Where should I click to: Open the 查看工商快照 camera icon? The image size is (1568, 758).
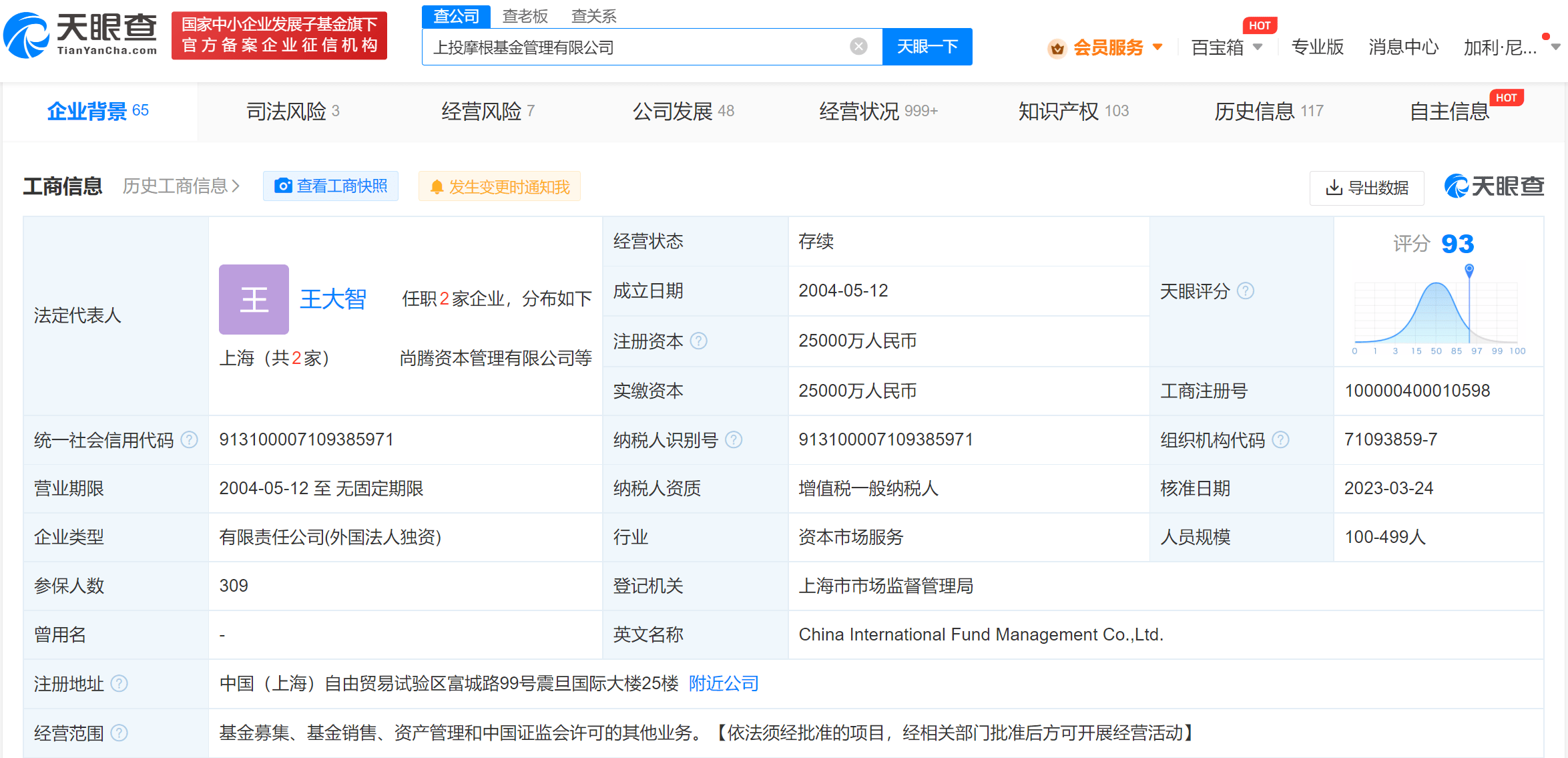click(285, 186)
